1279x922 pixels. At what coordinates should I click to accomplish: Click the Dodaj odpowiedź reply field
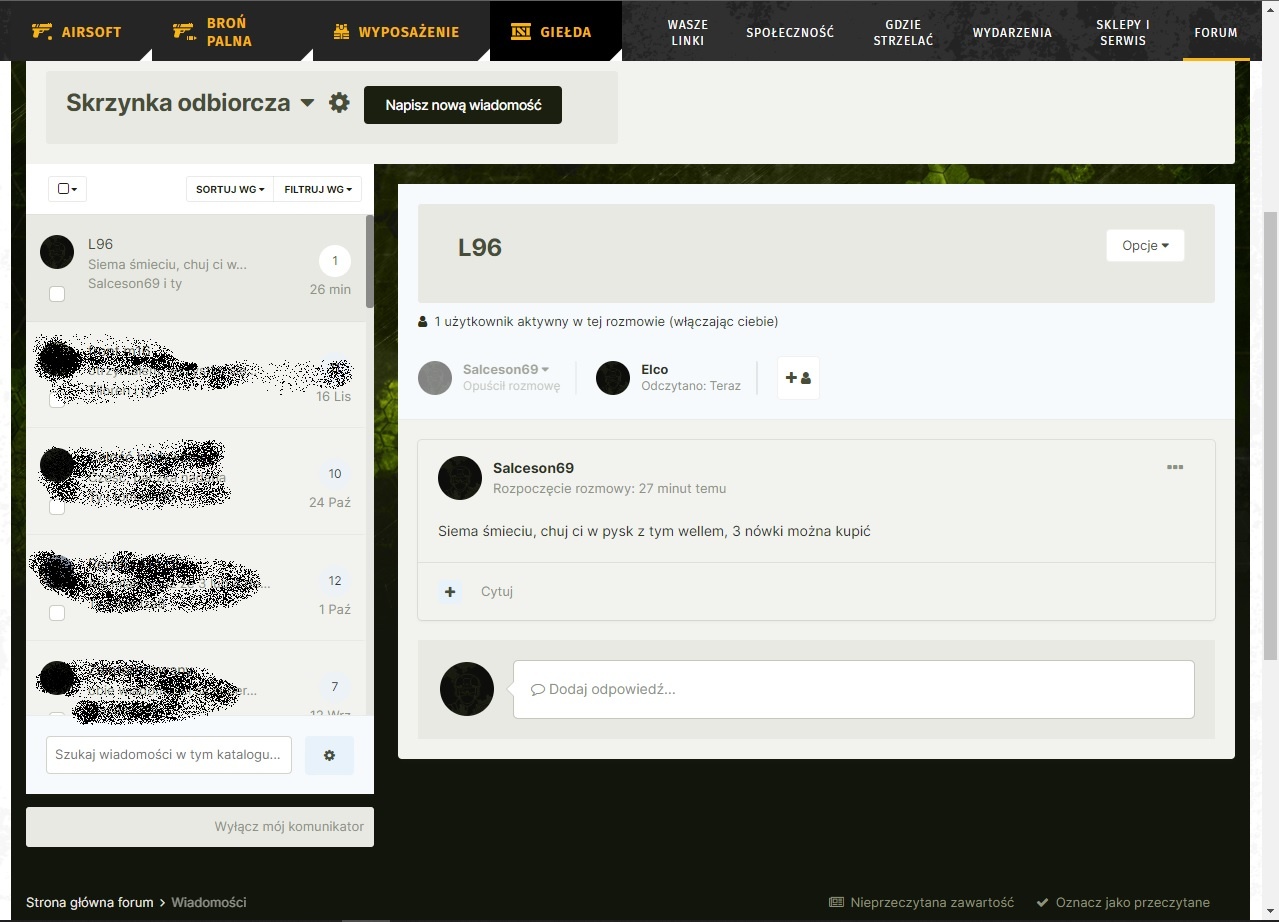tap(853, 689)
